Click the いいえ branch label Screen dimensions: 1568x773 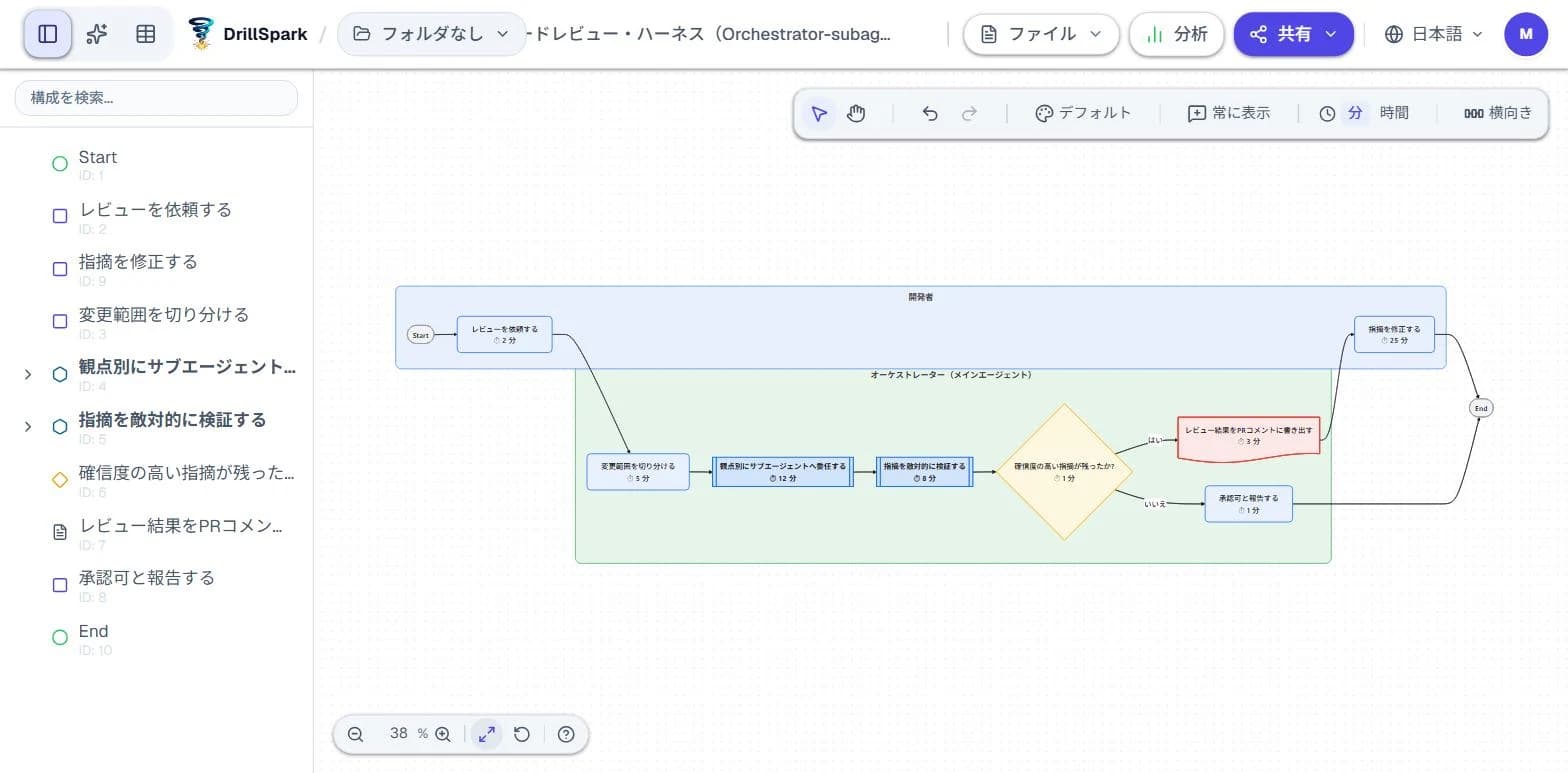click(x=1155, y=504)
